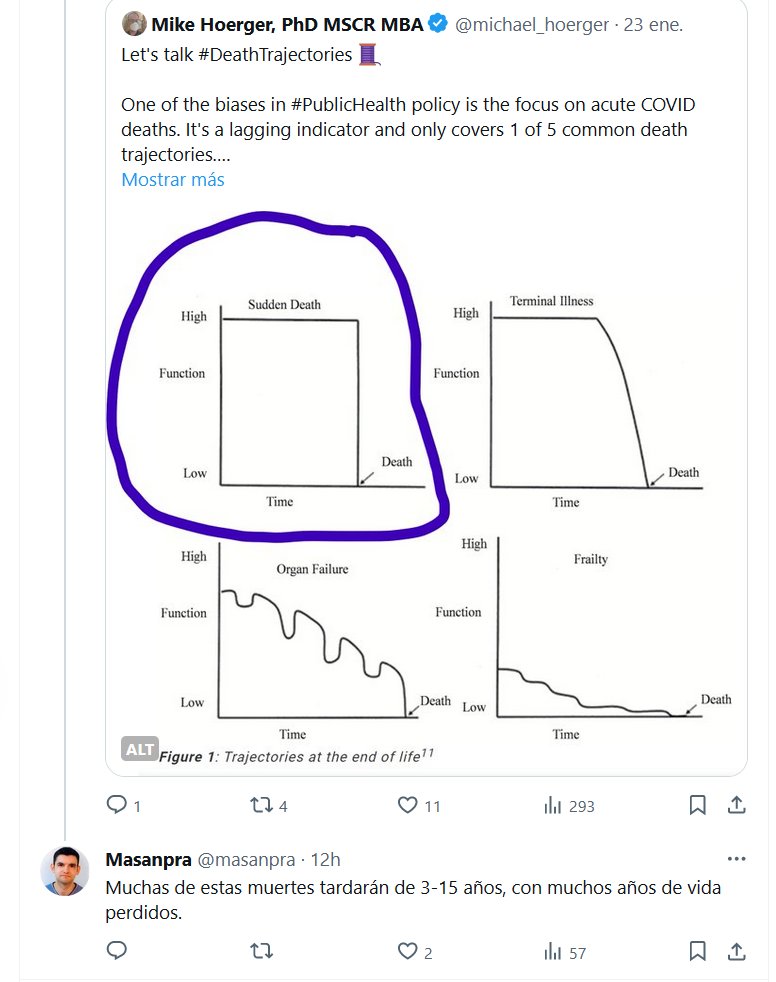Reply to Masanpra's tweet
The height and width of the screenshot is (982, 776).
coord(117,952)
